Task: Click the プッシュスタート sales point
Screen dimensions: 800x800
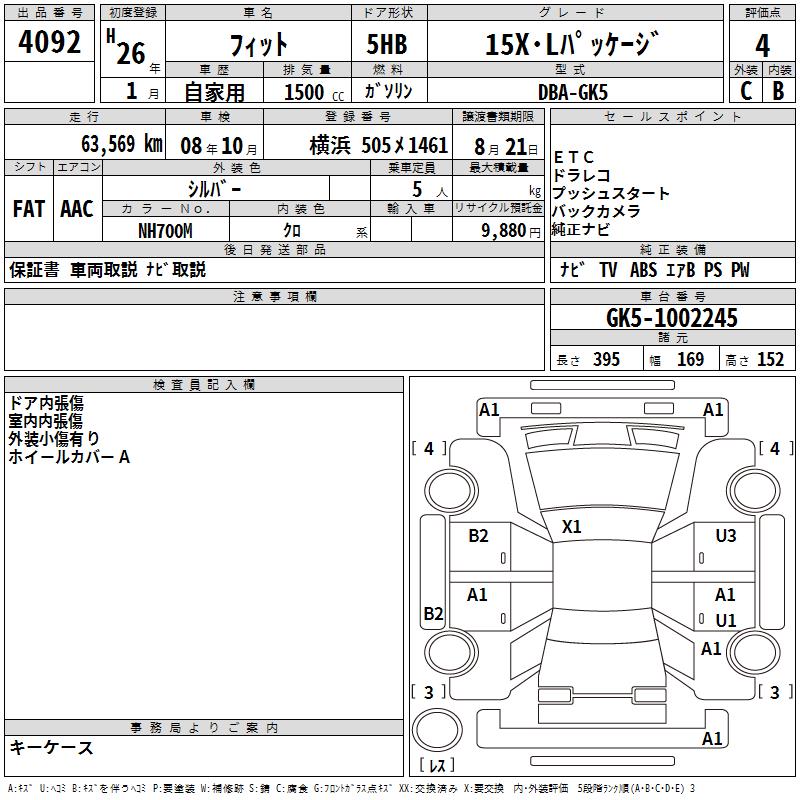Action: (x=611, y=193)
